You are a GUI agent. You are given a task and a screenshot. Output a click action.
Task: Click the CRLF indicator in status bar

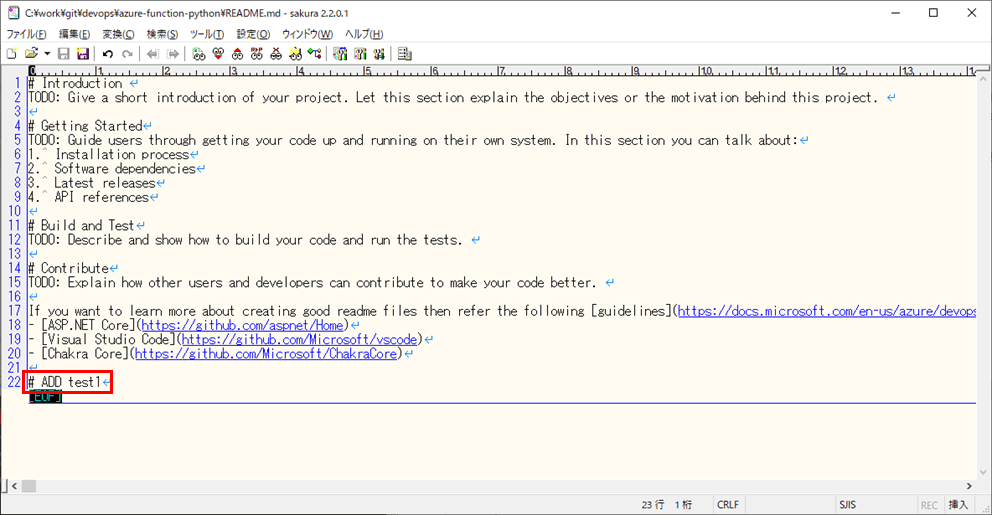click(x=728, y=504)
